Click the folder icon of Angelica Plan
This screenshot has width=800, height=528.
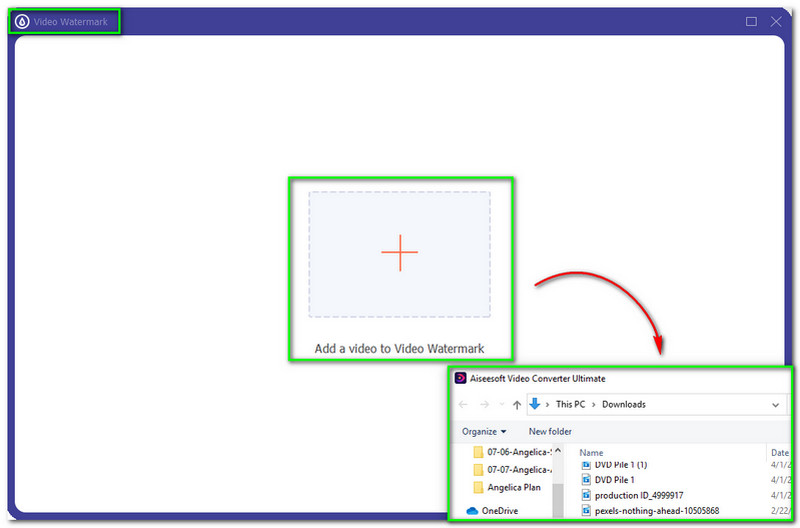click(x=478, y=487)
